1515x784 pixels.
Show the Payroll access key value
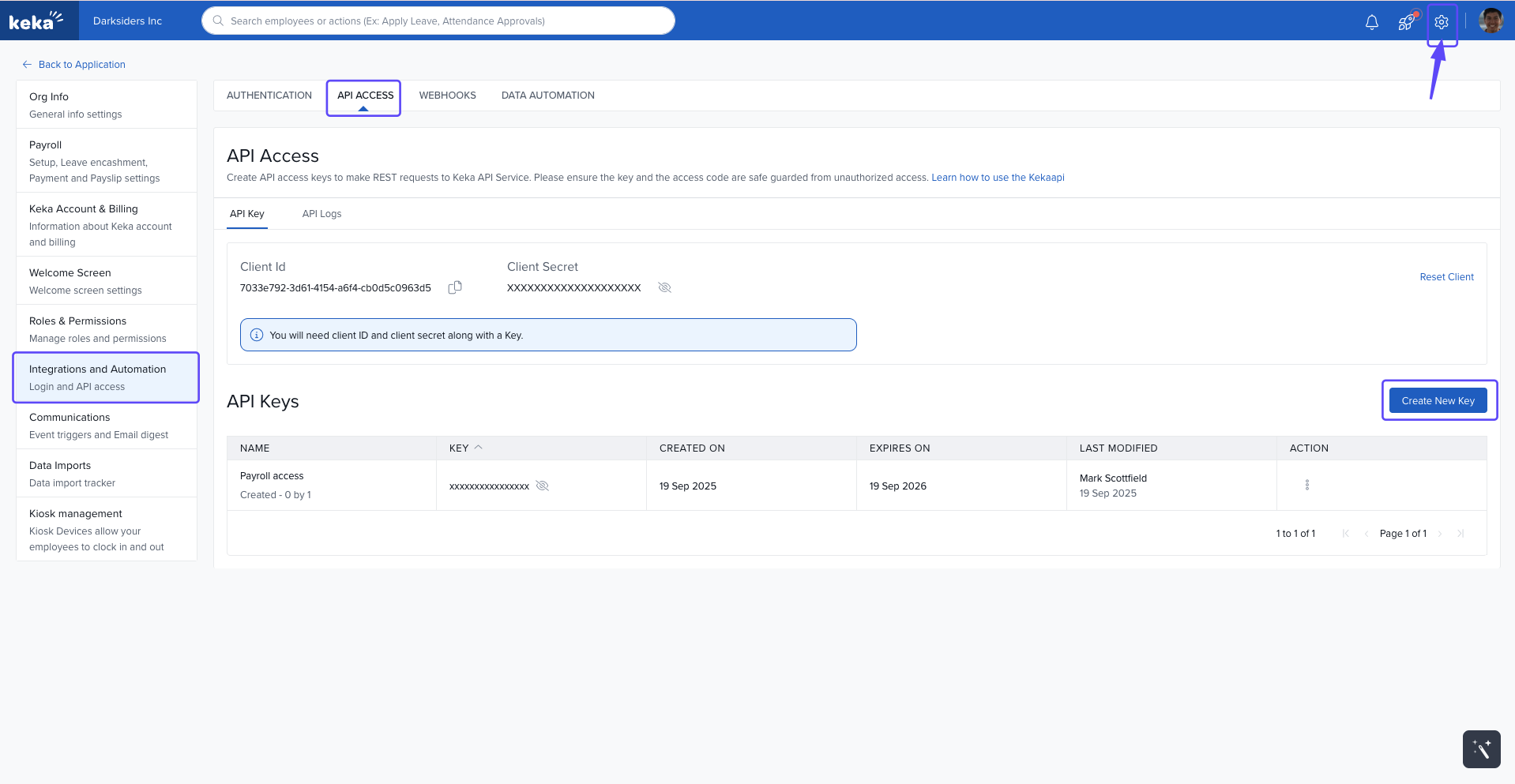coord(542,486)
